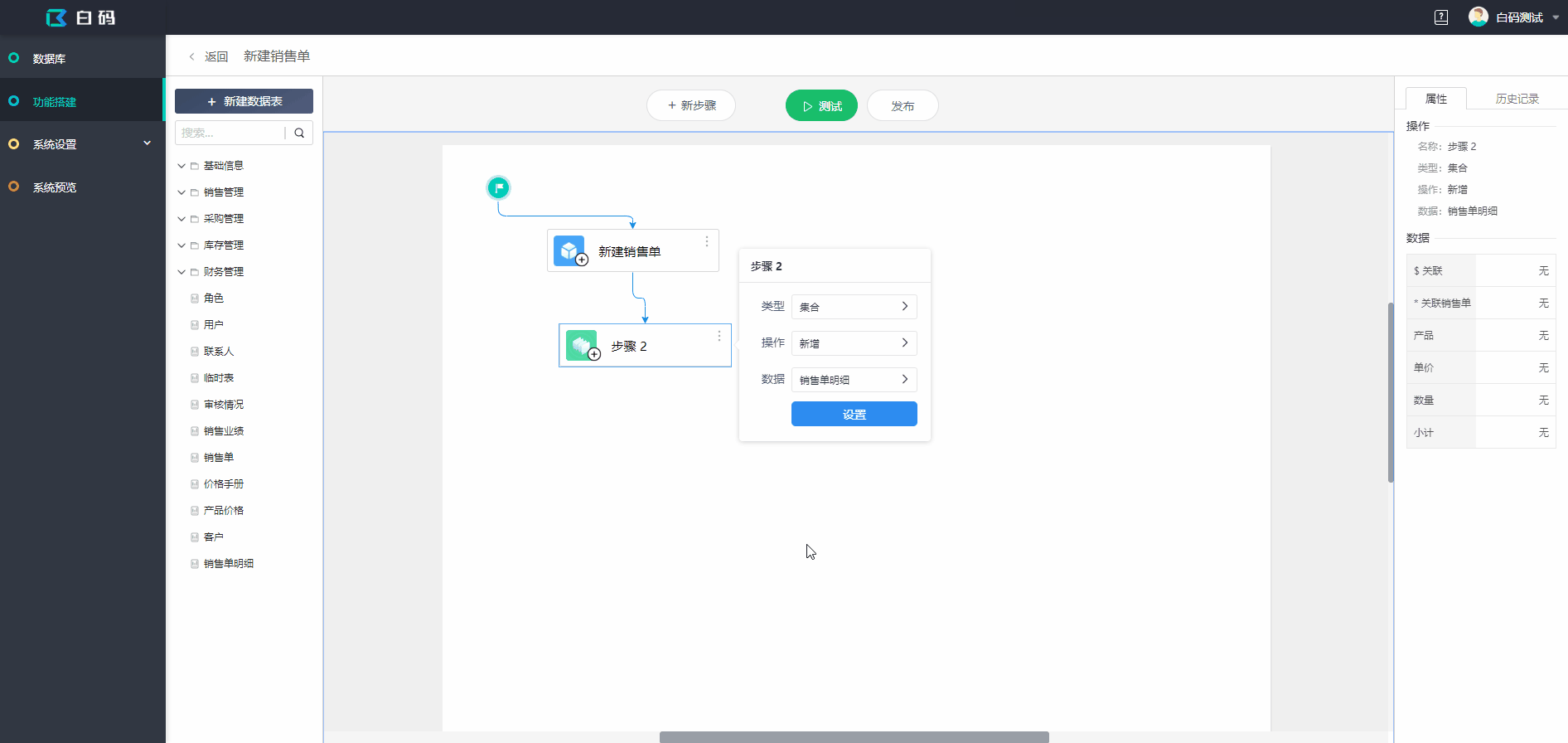Open the three-dot menu on 新建销售单 node
Viewport: 1568px width, 743px height.
[706, 241]
